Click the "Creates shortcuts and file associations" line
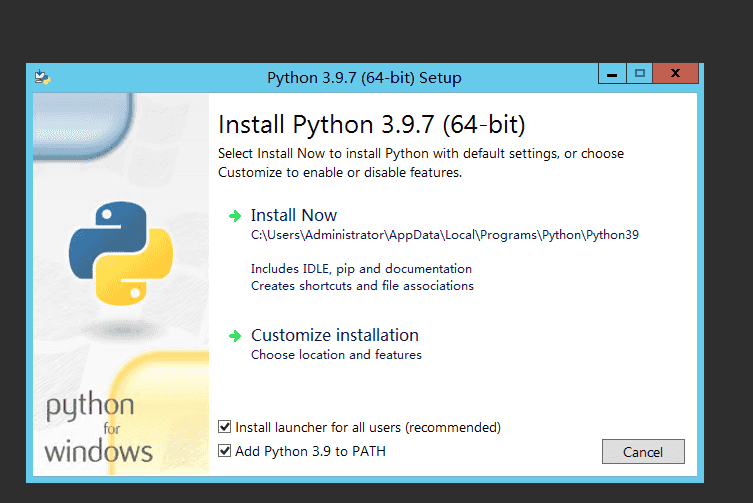Screen dimensions: 753x503 [x=362, y=286]
